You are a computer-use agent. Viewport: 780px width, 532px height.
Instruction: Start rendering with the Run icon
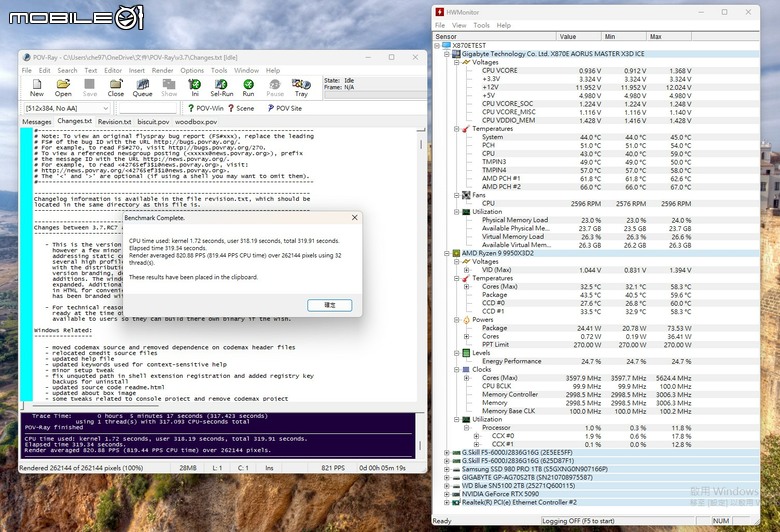(248, 88)
